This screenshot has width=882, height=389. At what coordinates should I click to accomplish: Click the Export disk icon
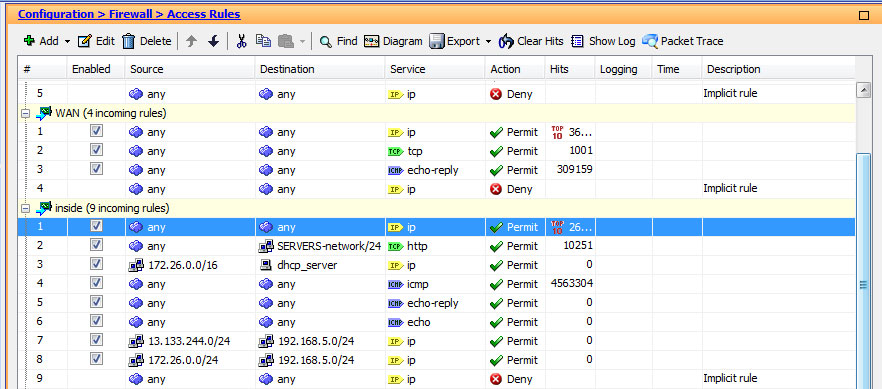point(437,41)
